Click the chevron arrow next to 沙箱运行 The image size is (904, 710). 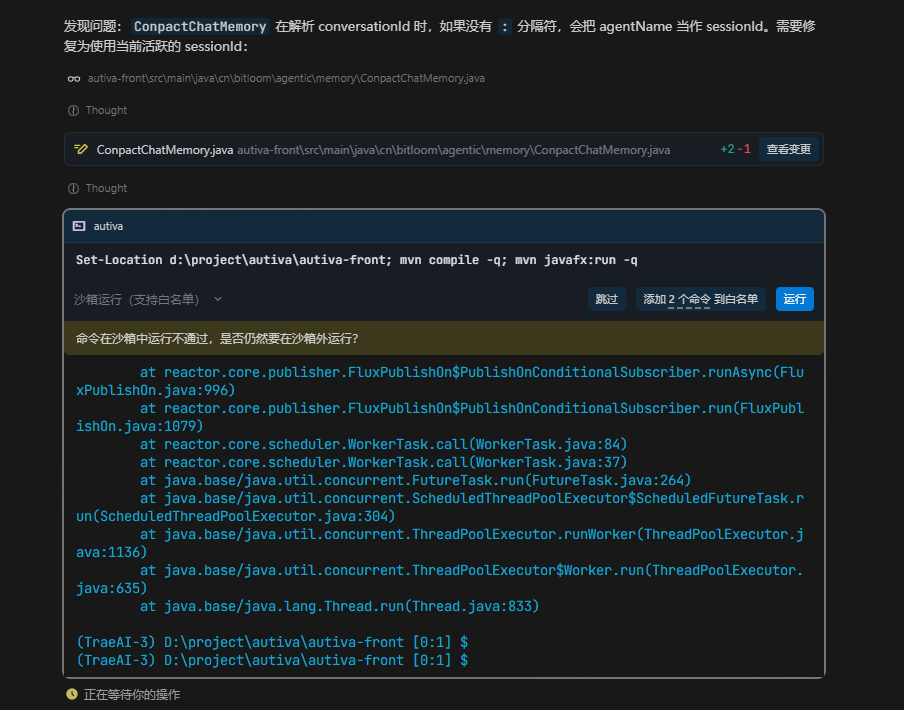218,299
